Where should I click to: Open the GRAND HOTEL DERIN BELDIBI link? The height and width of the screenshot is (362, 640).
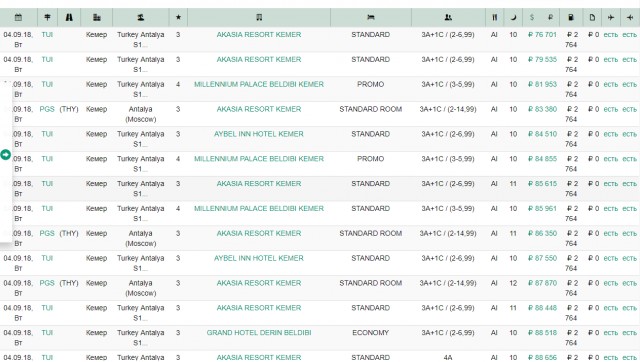259,333
